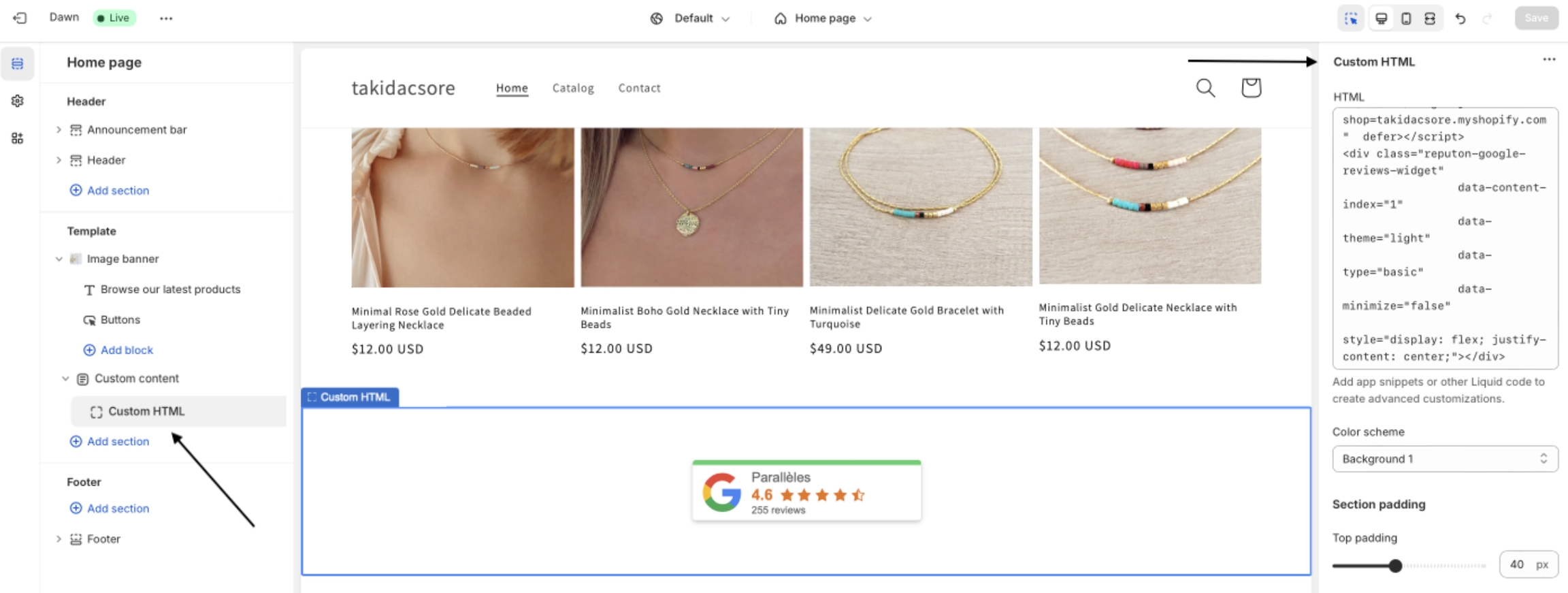Select the Custom HTML block in sidebar
The image size is (1568, 593).
[x=146, y=411]
